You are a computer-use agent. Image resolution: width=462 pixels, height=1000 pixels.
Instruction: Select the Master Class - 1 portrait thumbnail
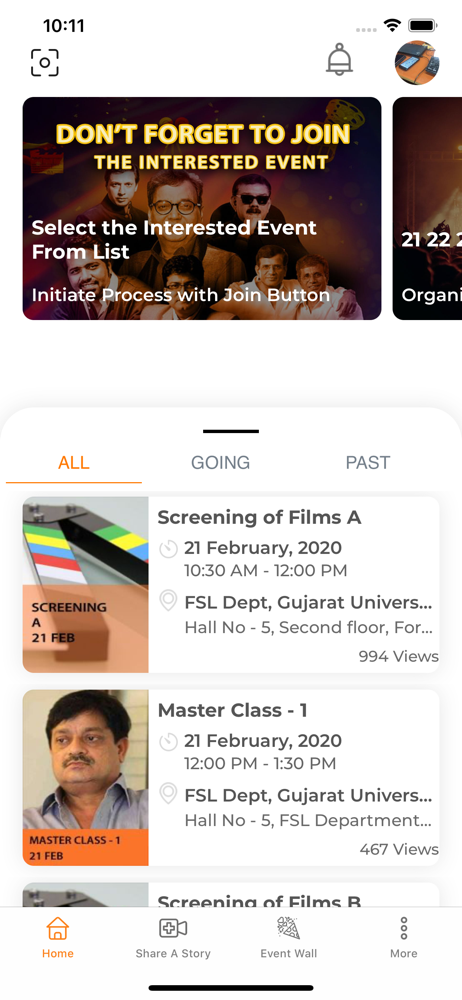(86, 778)
